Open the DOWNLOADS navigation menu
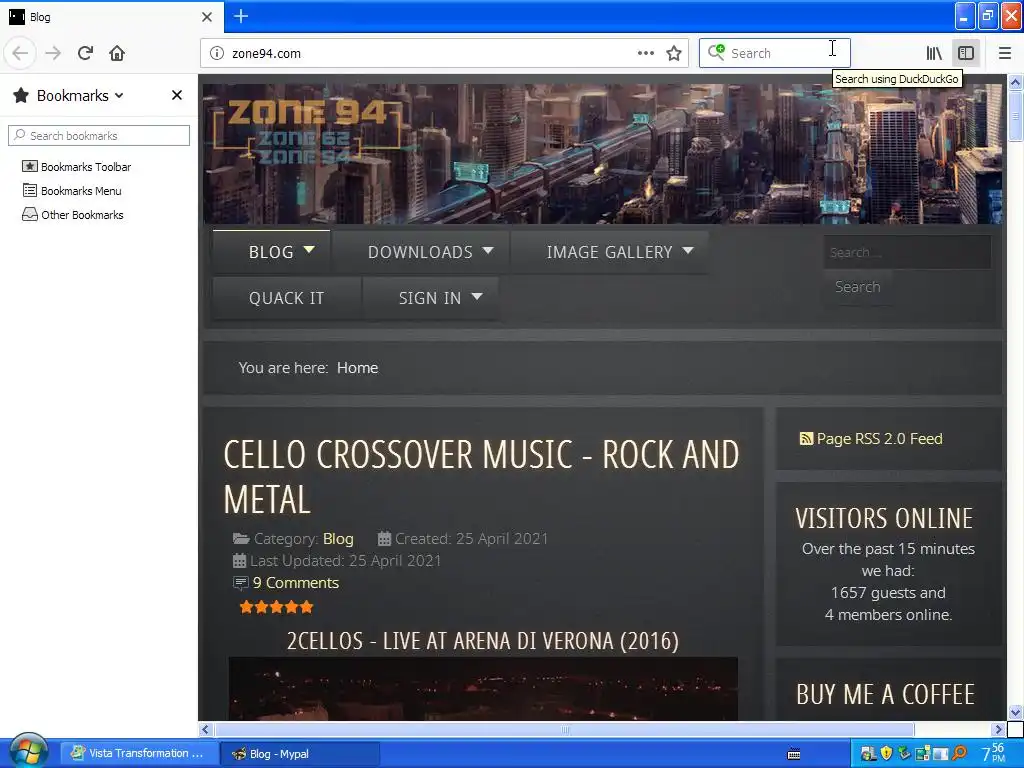Viewport: 1024px width, 768px height. pyautogui.click(x=421, y=252)
